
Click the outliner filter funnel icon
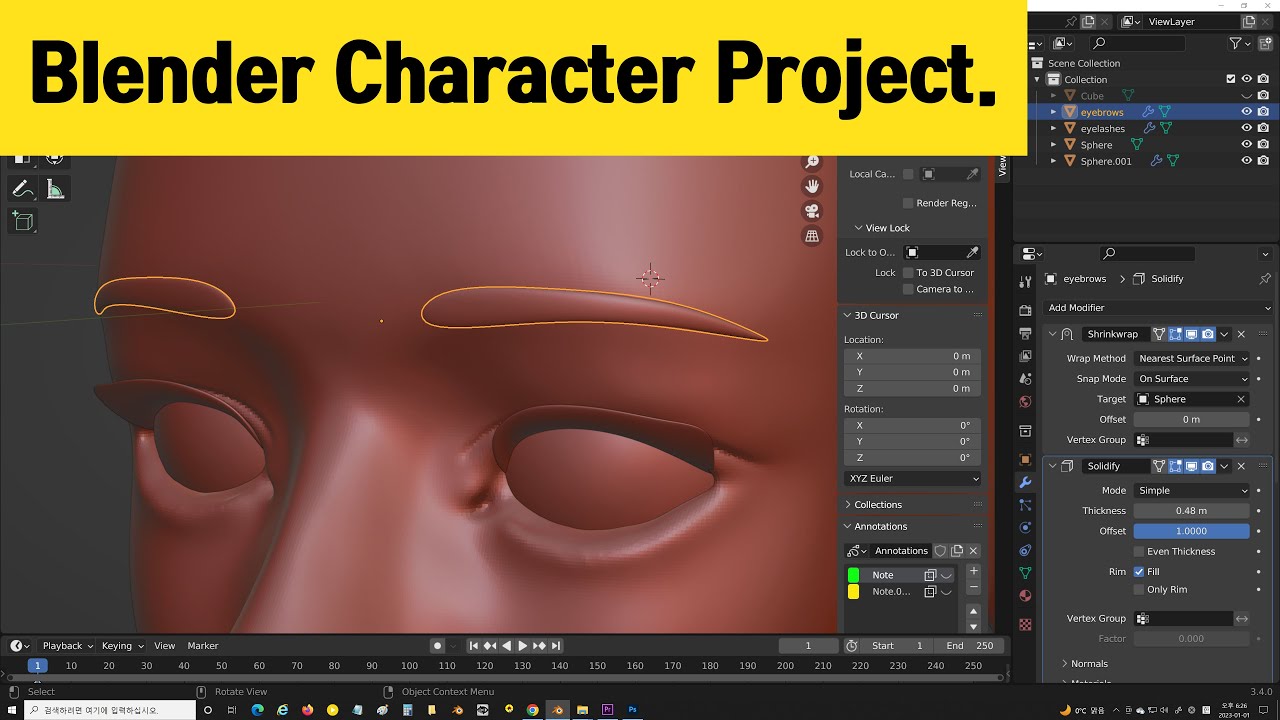tap(1236, 44)
